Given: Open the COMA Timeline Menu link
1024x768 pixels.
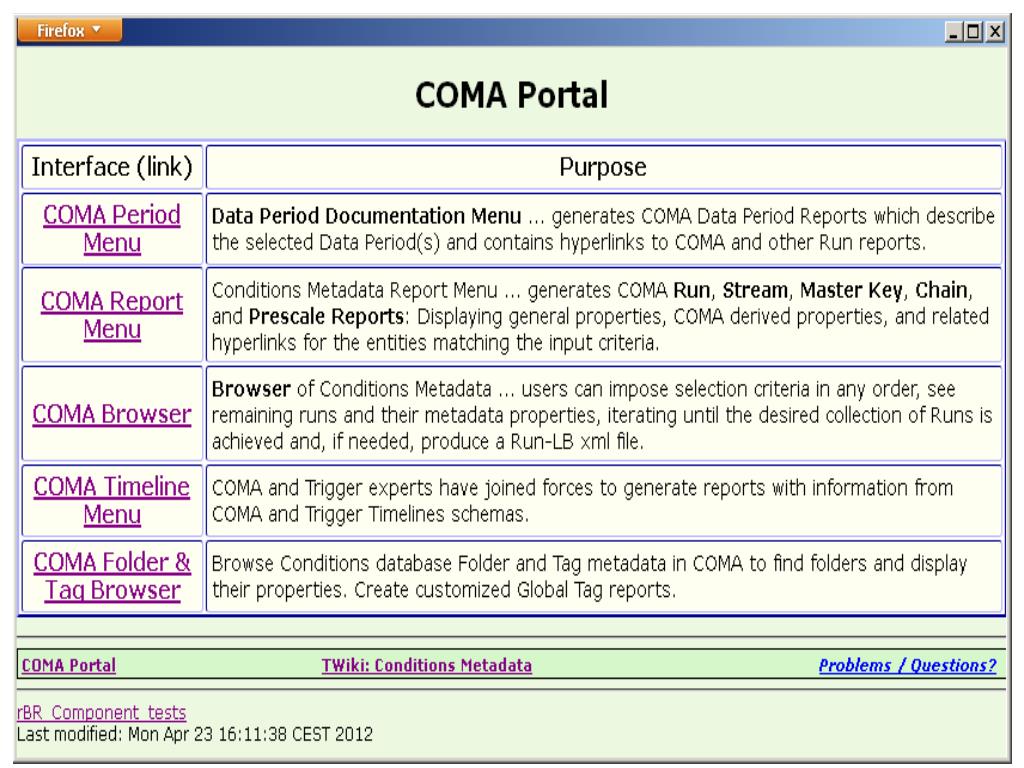Looking at the screenshot, I should [x=112, y=500].
